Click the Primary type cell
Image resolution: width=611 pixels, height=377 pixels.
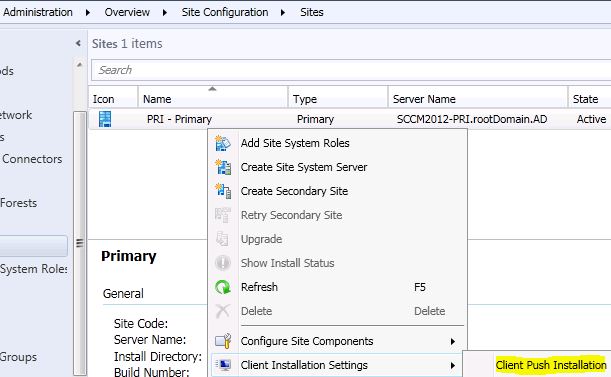tap(315, 119)
